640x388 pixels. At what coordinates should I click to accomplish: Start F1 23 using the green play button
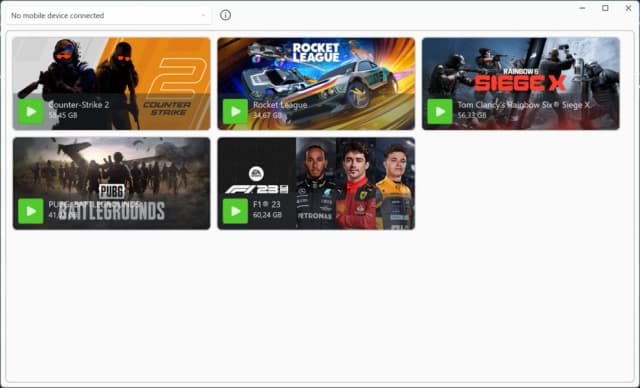[236, 211]
